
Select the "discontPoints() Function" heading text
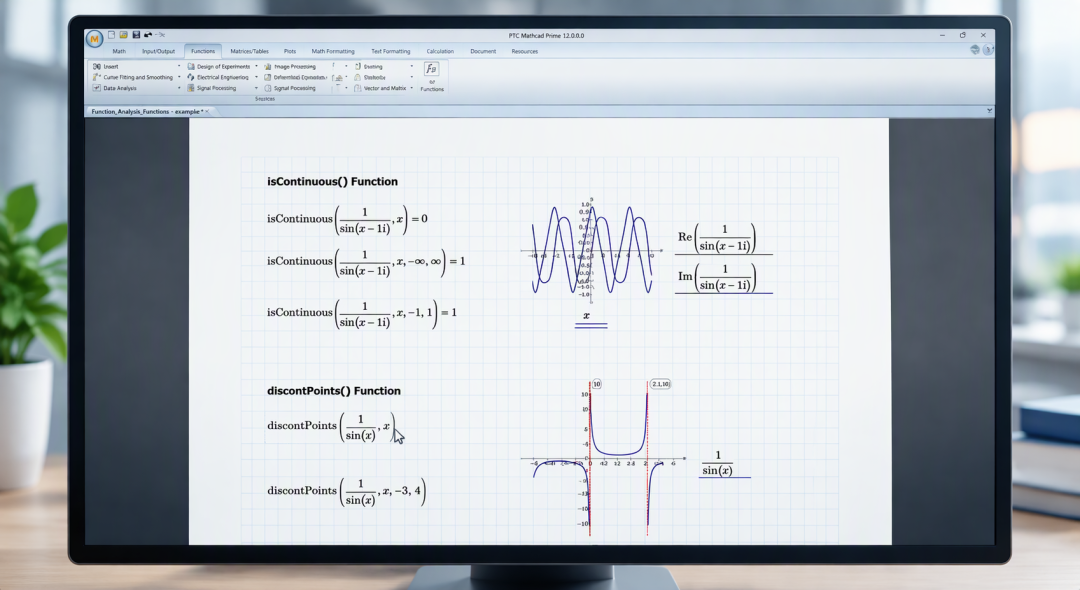[x=333, y=391]
